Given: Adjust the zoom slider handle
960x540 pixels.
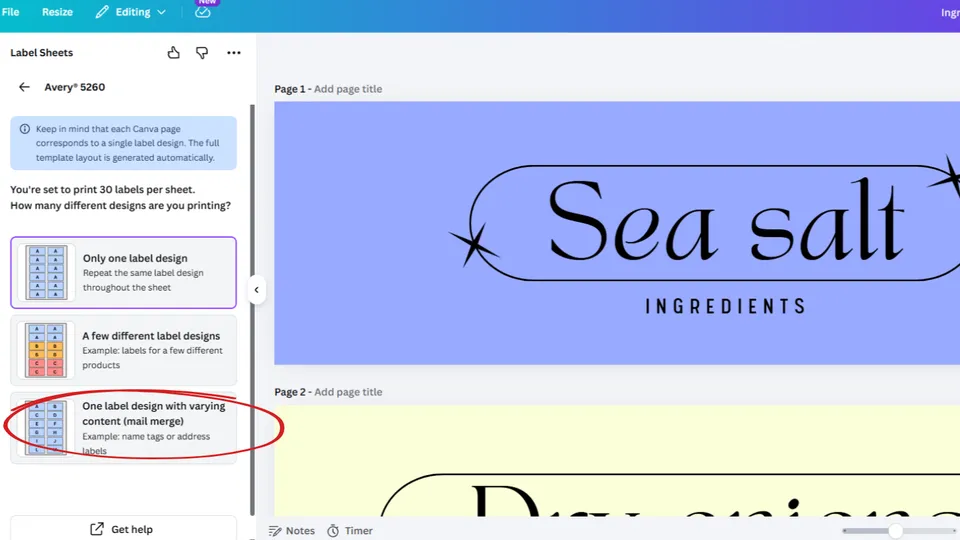Looking at the screenshot, I should (x=895, y=531).
